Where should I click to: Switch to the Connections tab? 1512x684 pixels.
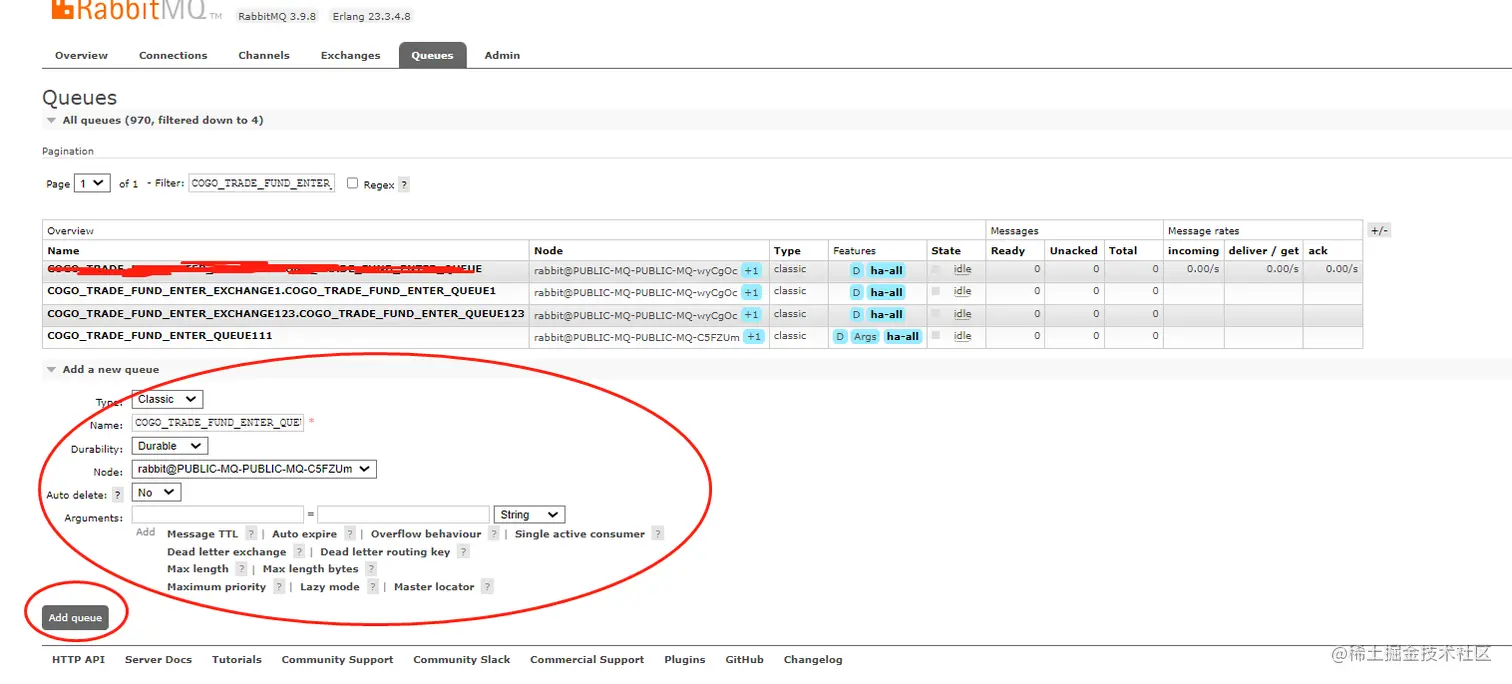point(173,56)
